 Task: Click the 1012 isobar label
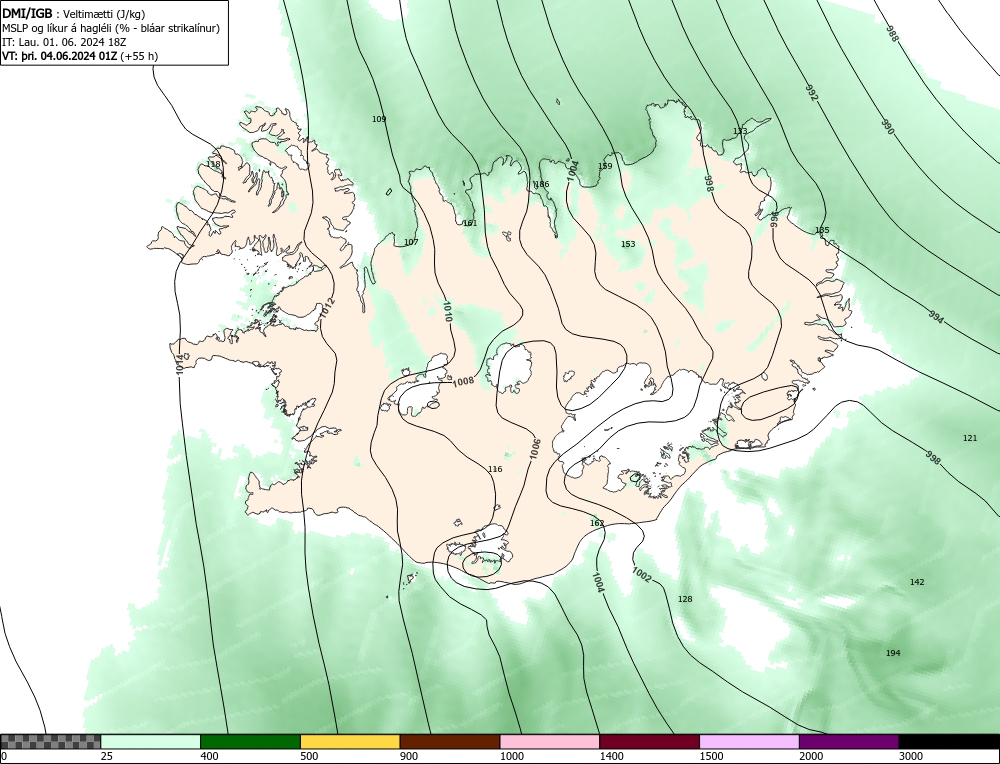tap(328, 308)
